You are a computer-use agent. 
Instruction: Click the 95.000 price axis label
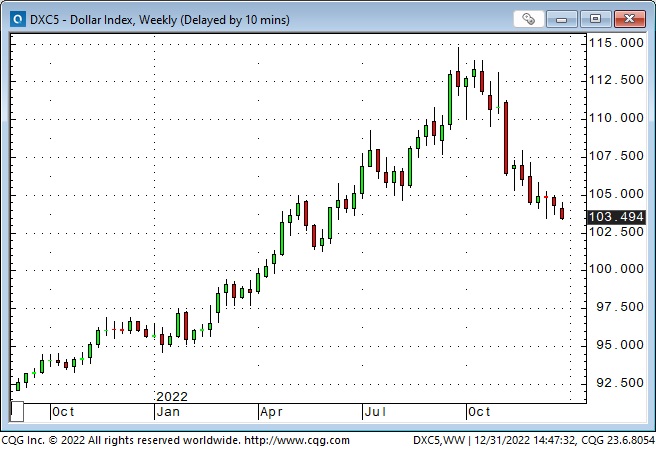(x=620, y=345)
